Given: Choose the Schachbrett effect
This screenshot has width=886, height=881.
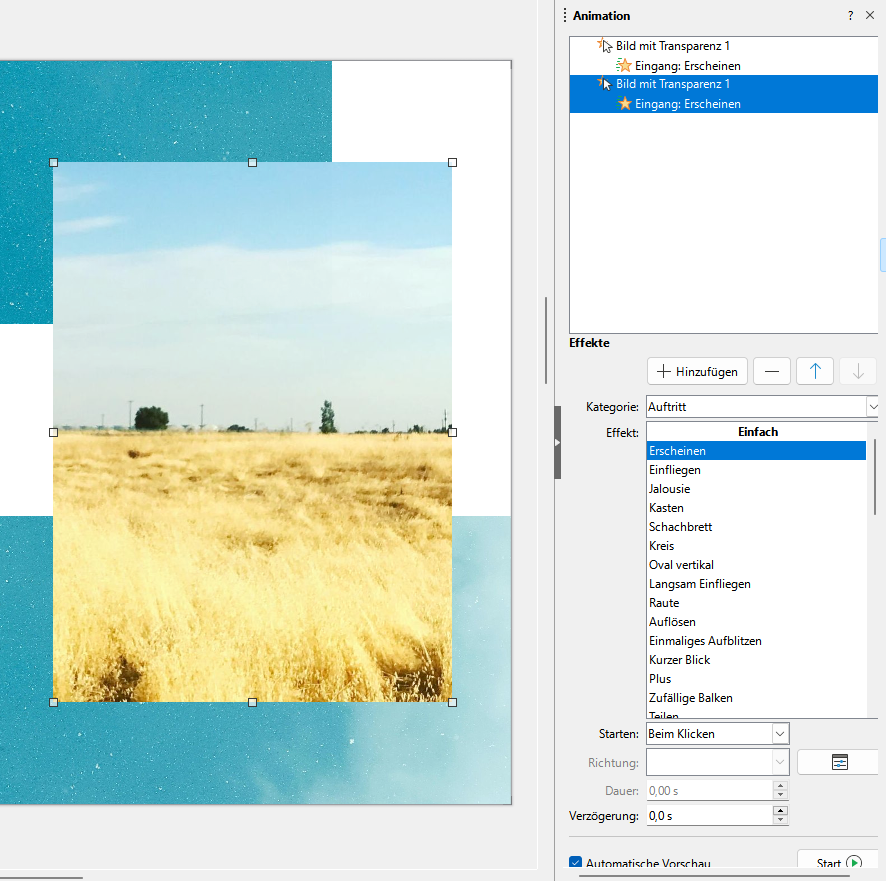Looking at the screenshot, I should click(x=680, y=527).
